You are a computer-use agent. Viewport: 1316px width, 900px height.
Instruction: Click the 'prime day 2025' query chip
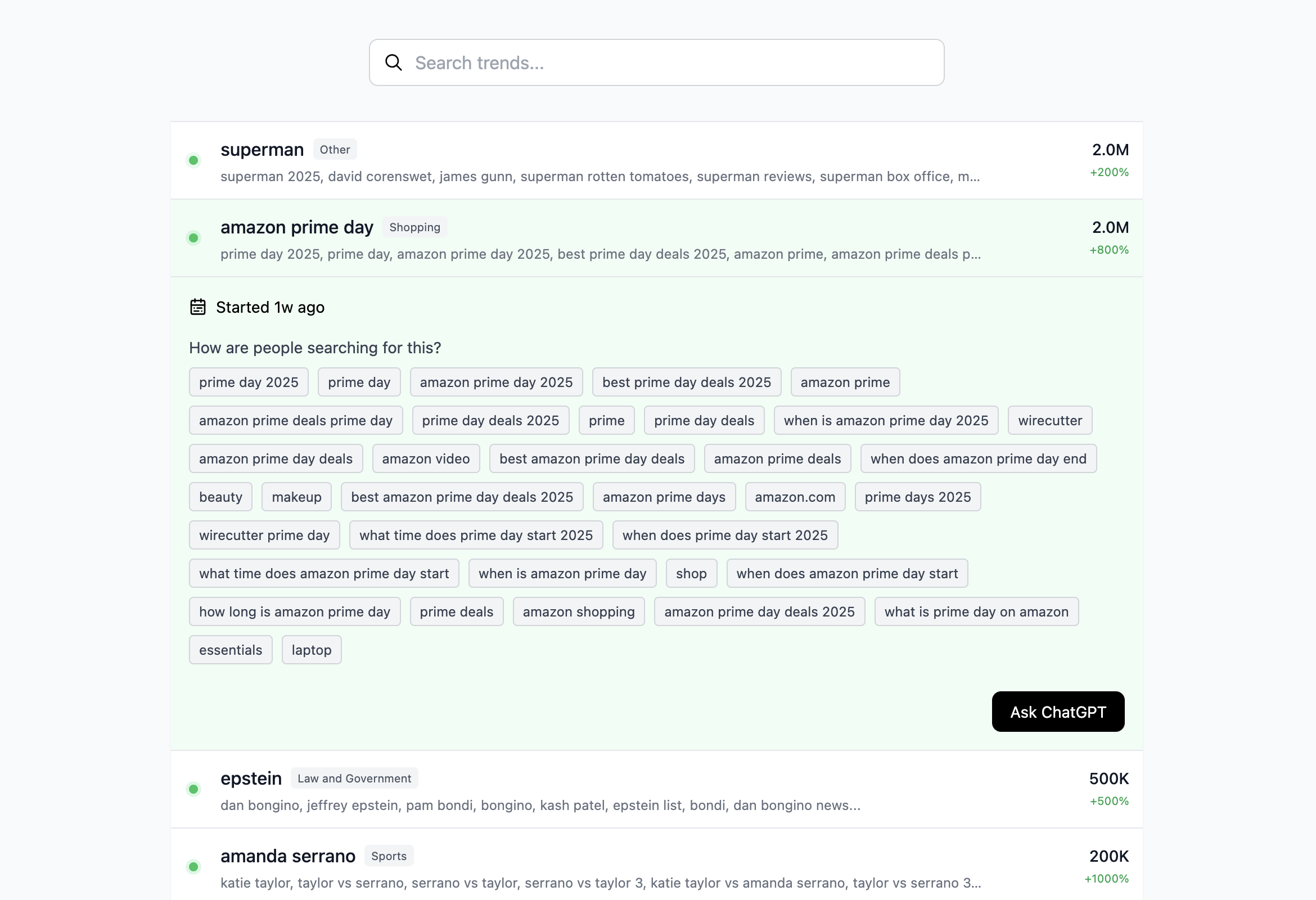[x=249, y=382]
